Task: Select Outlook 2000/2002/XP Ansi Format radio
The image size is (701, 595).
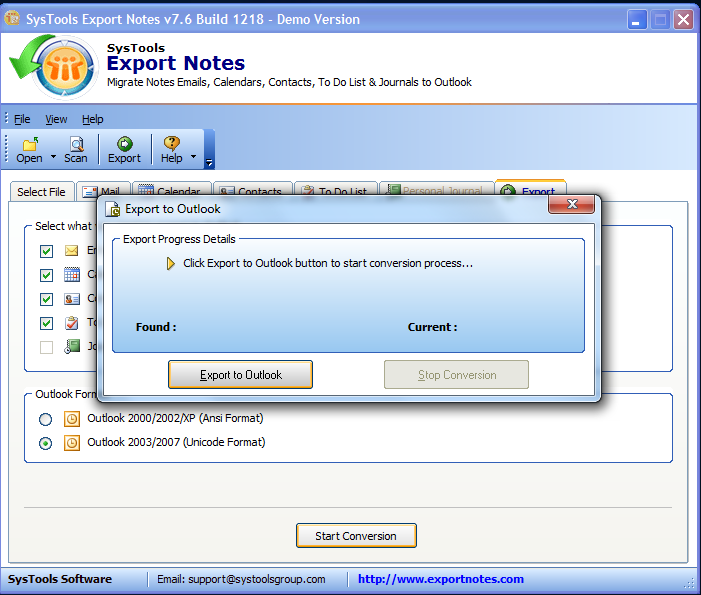Action: tap(46, 419)
